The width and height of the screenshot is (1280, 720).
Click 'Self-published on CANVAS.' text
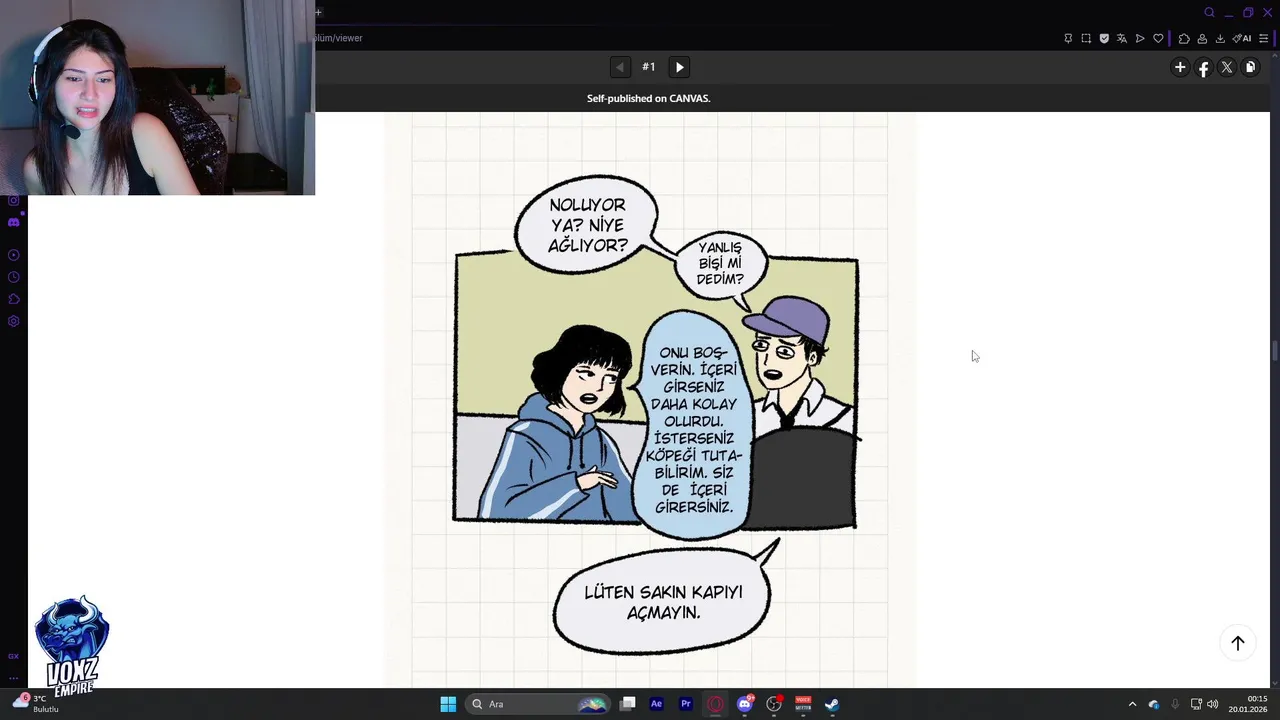[648, 98]
